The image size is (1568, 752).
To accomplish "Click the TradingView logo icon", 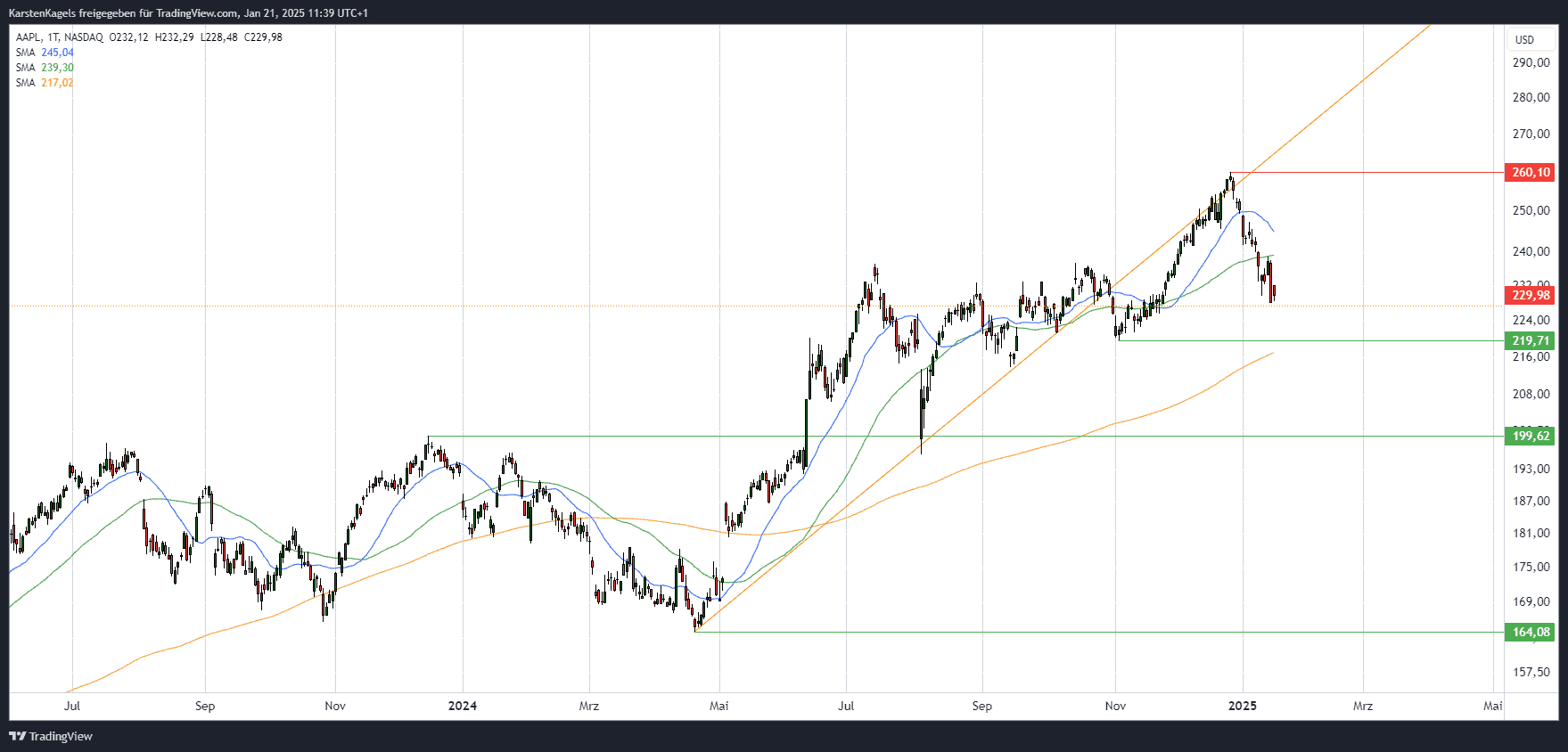I will (x=17, y=736).
